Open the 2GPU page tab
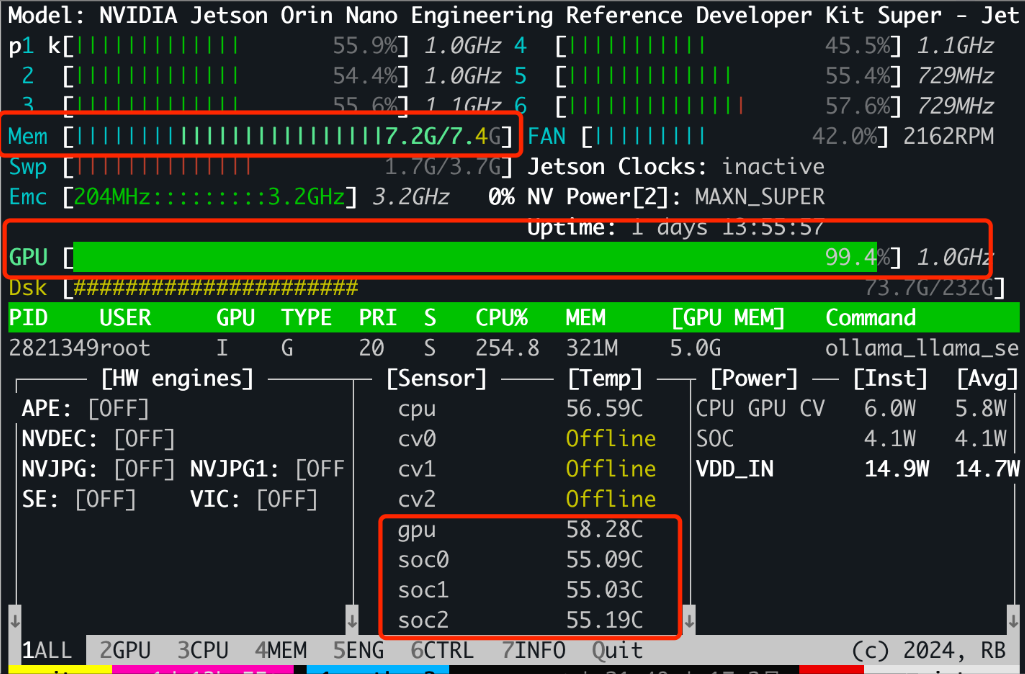The height and width of the screenshot is (674, 1025). tap(125, 650)
